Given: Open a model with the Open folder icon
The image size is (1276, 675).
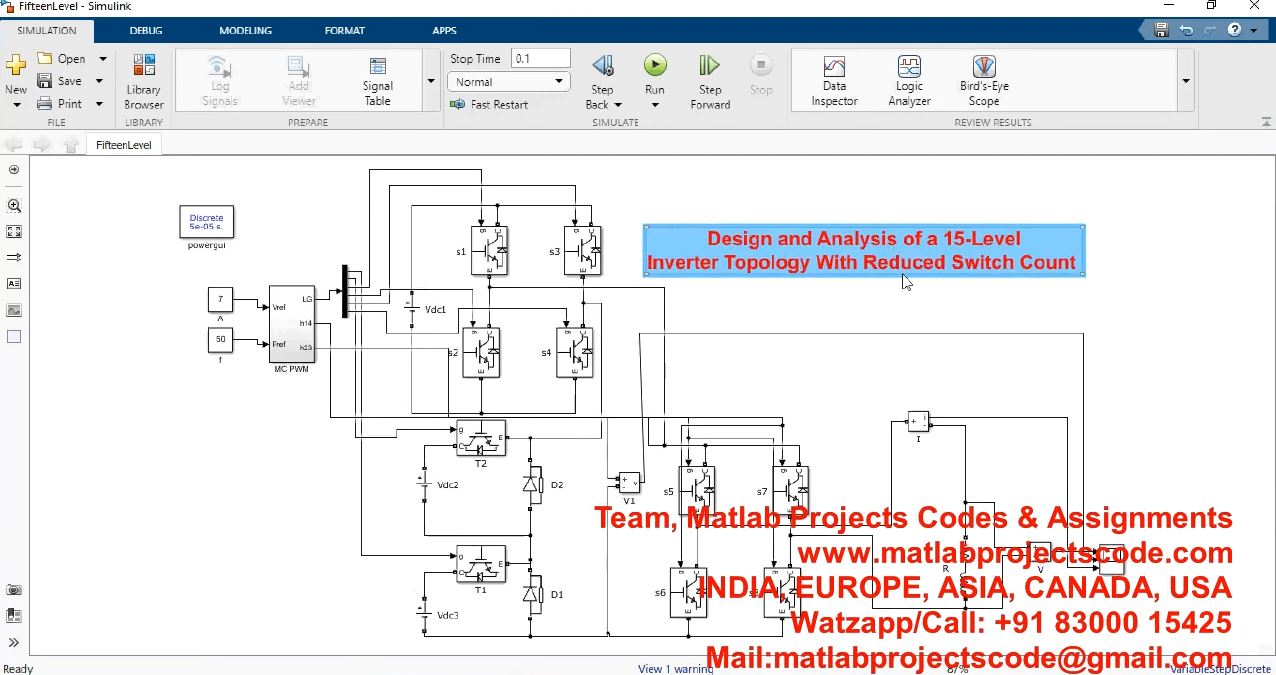Looking at the screenshot, I should [45, 59].
